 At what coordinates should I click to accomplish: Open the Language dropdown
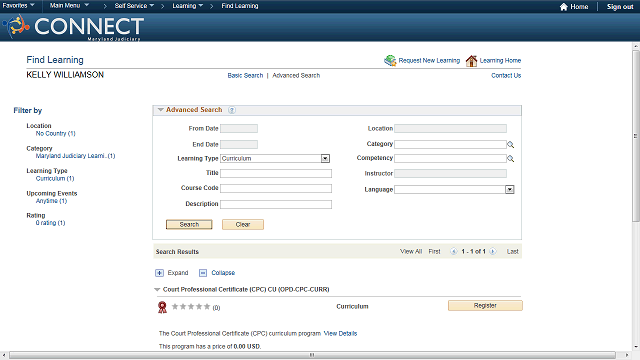509,189
